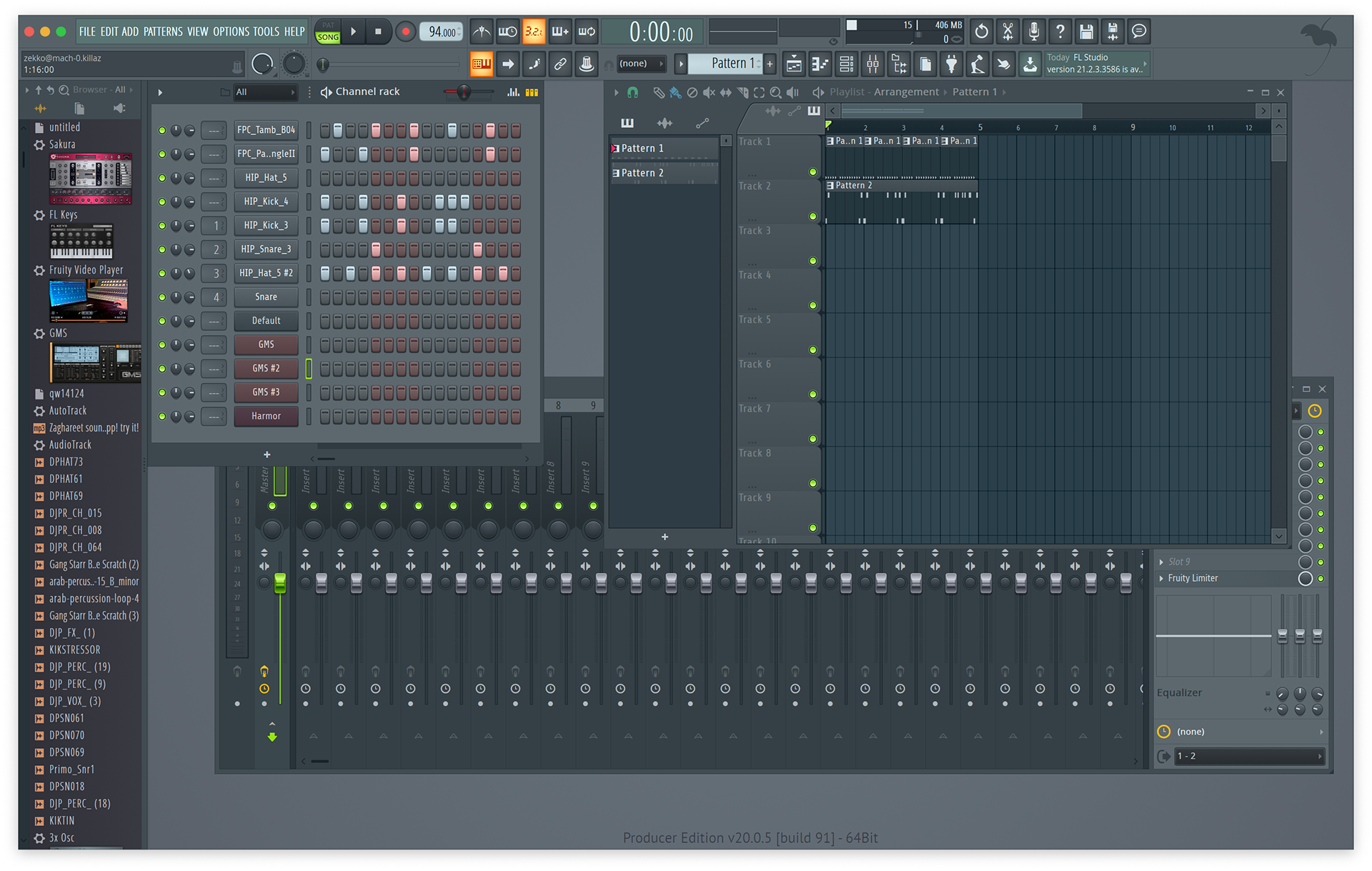The height and width of the screenshot is (871, 1372).
Task: Click the metronome icon in the toolbar
Action: pos(482,31)
